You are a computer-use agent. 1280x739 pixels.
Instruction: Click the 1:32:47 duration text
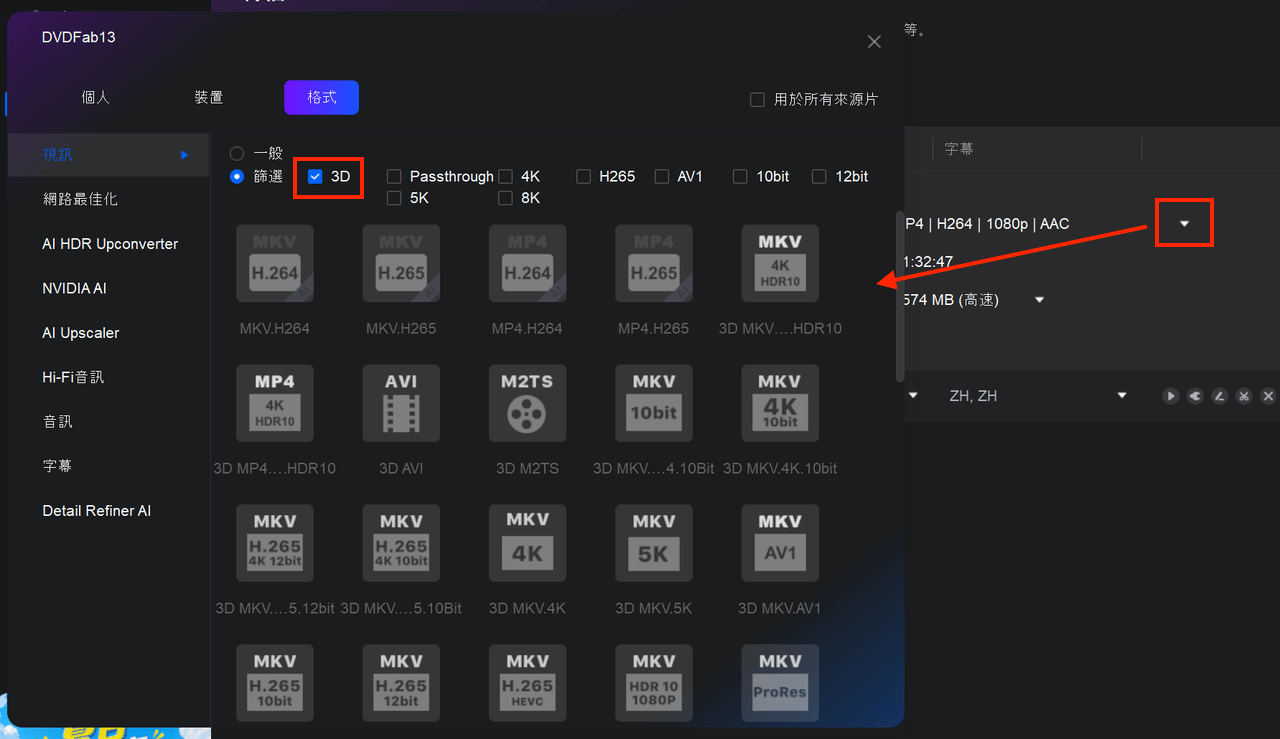pos(929,262)
